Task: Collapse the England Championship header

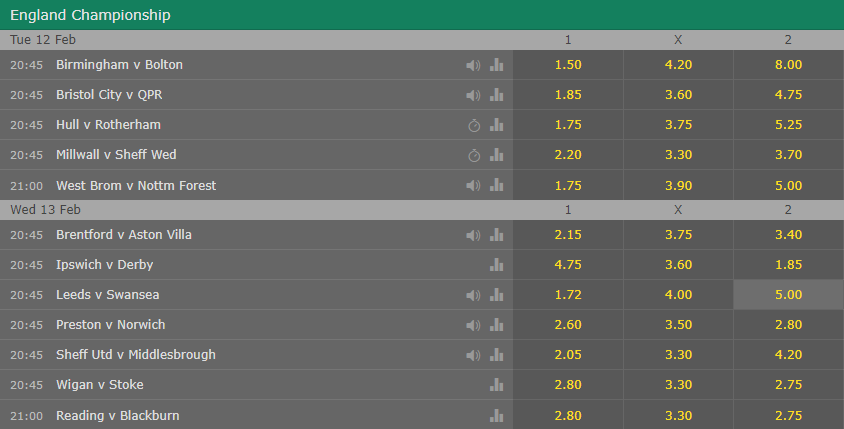Action: (x=422, y=15)
